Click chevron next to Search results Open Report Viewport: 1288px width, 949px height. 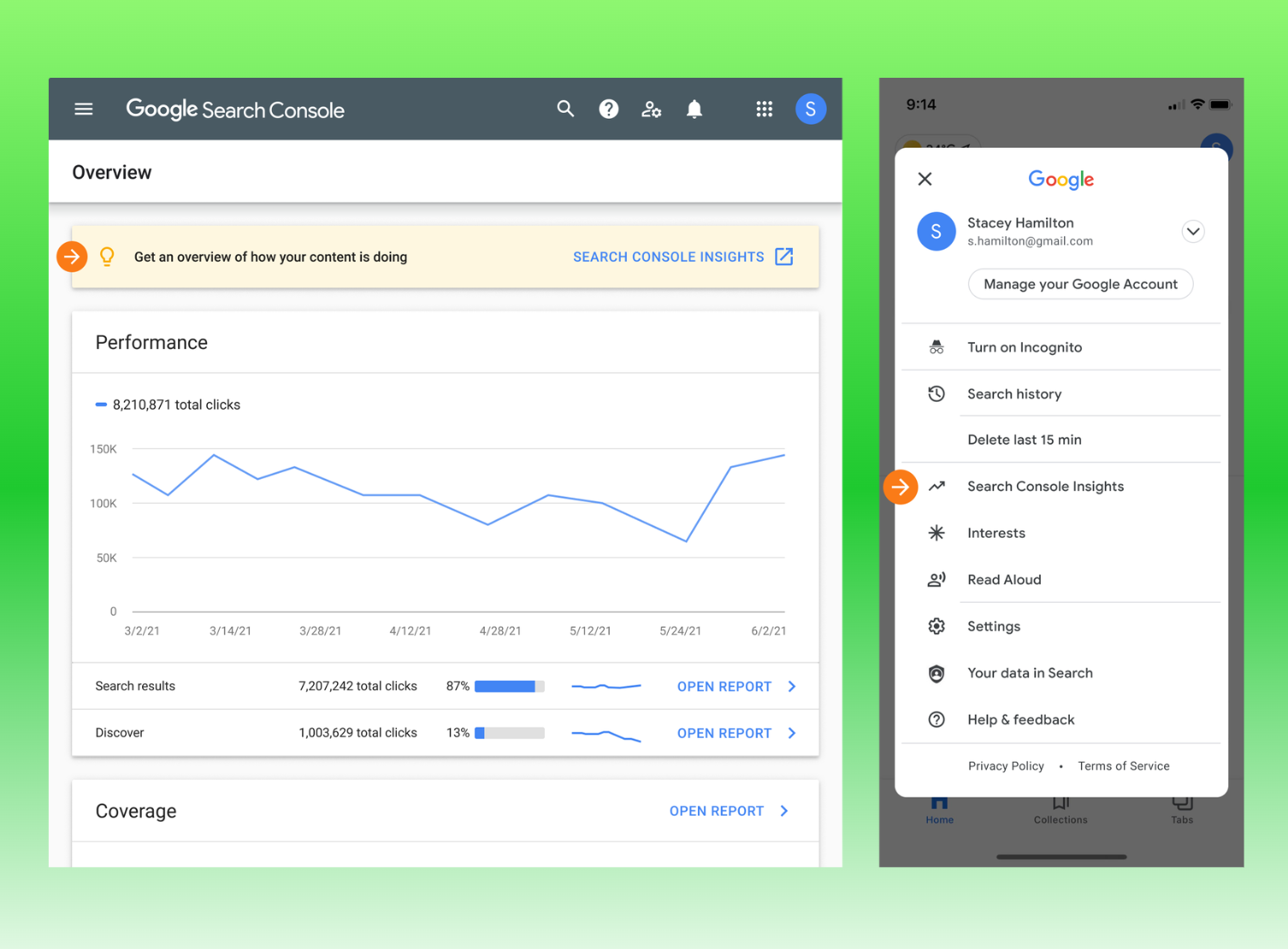coord(792,687)
